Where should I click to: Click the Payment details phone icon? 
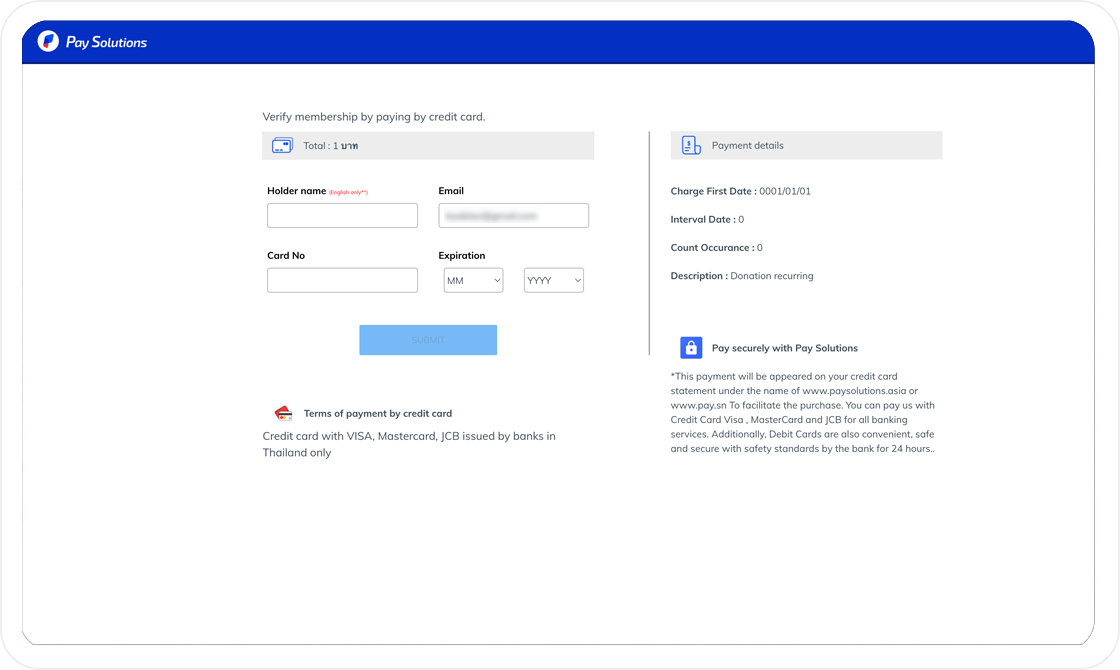coord(691,145)
